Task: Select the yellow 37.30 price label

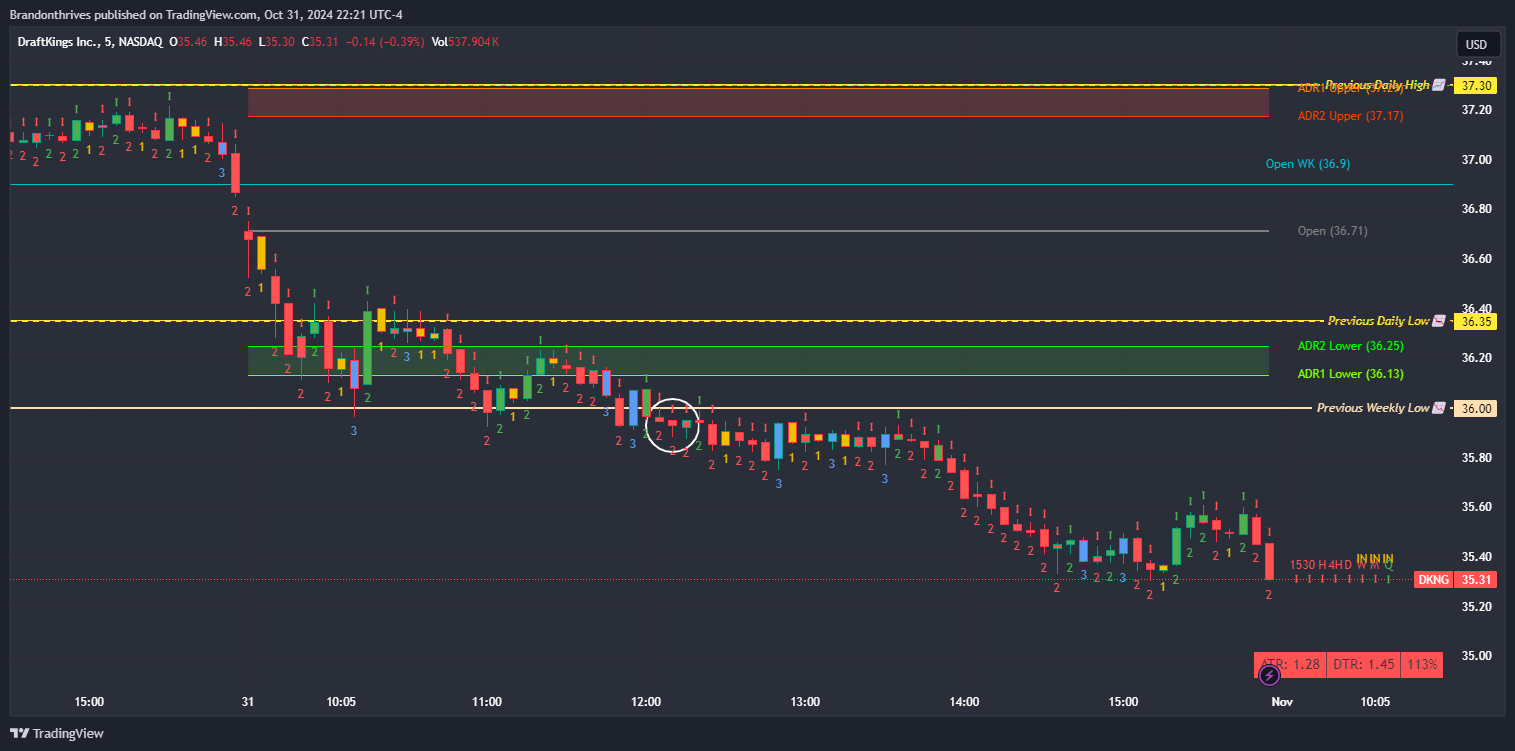Action: coord(1476,85)
